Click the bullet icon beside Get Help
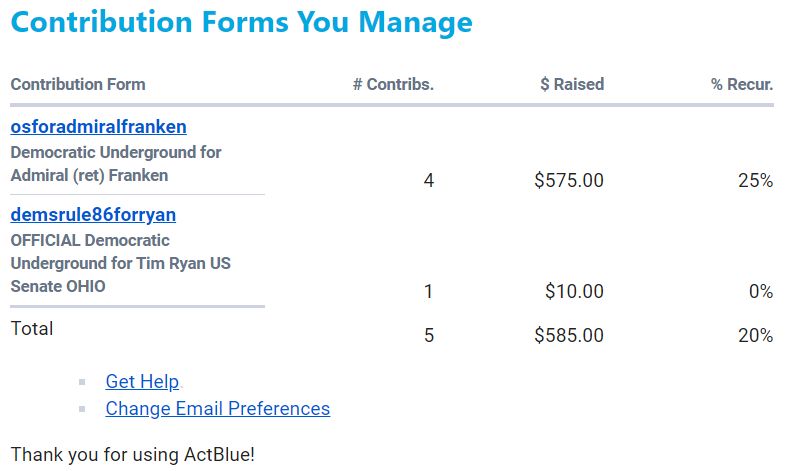Screen dimensions: 788x471 [82, 383]
